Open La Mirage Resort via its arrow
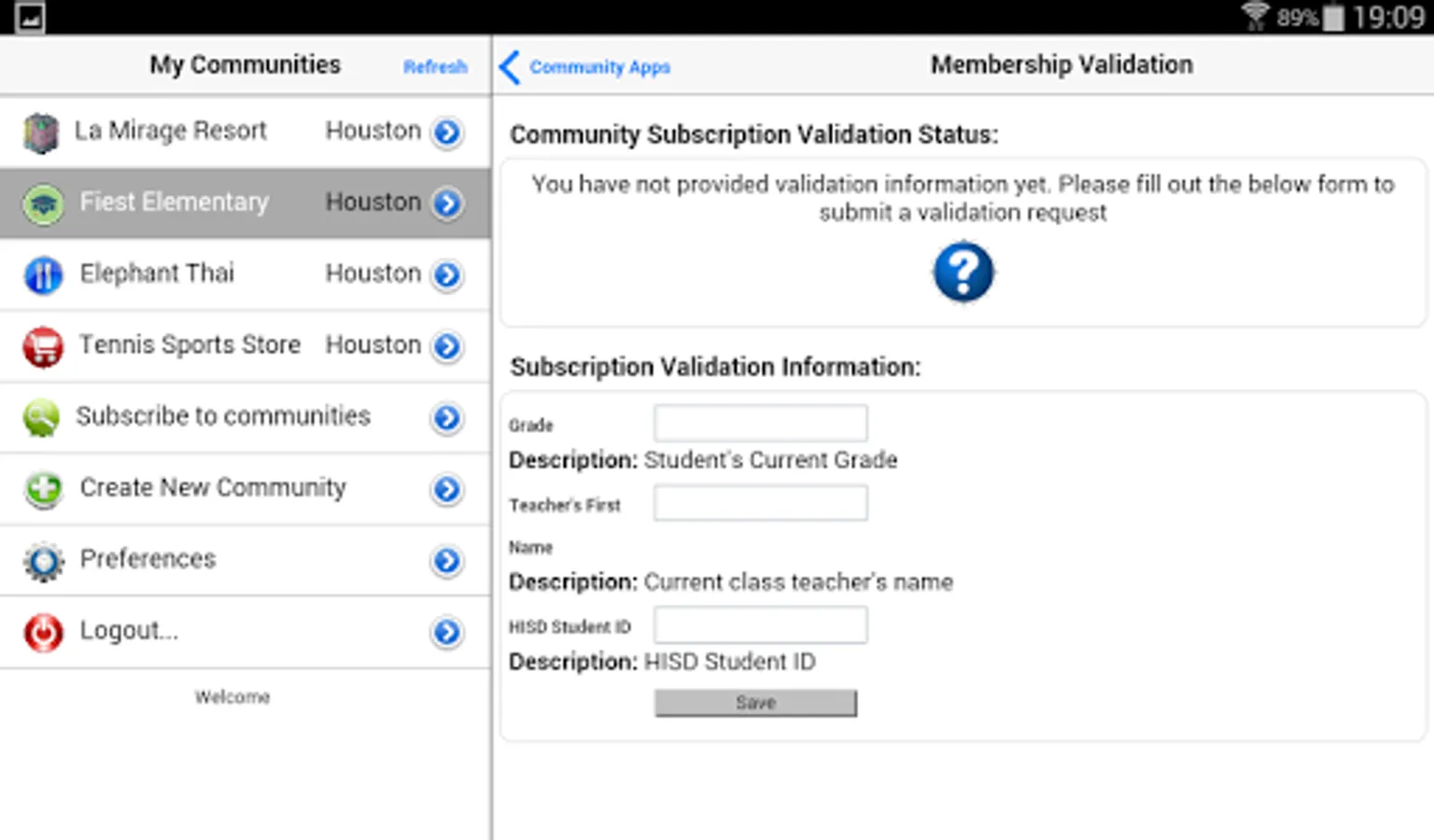The height and width of the screenshot is (840, 1434). (448, 133)
